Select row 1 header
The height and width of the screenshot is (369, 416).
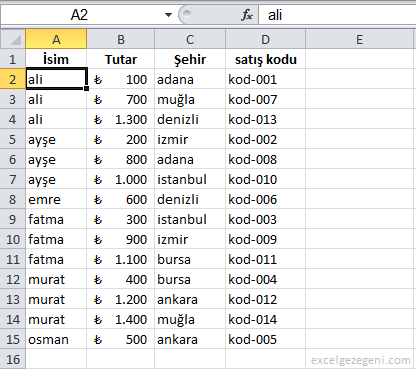(13, 59)
